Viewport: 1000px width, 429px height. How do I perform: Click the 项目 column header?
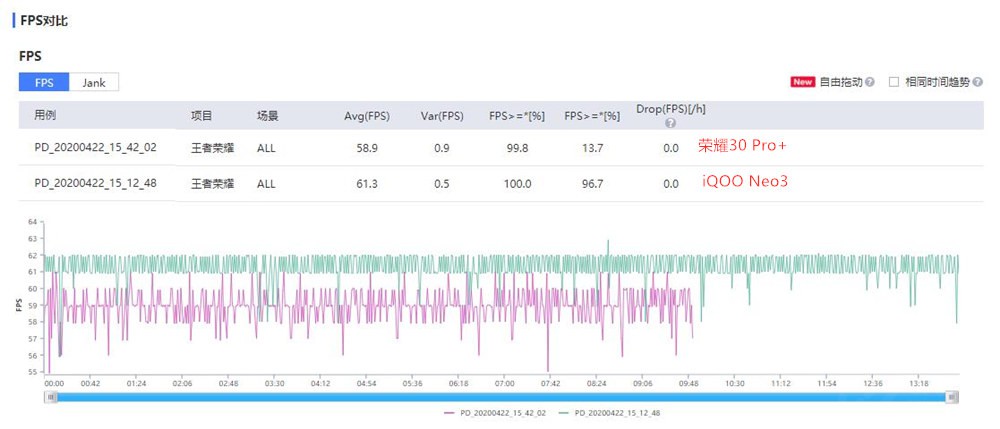click(202, 115)
